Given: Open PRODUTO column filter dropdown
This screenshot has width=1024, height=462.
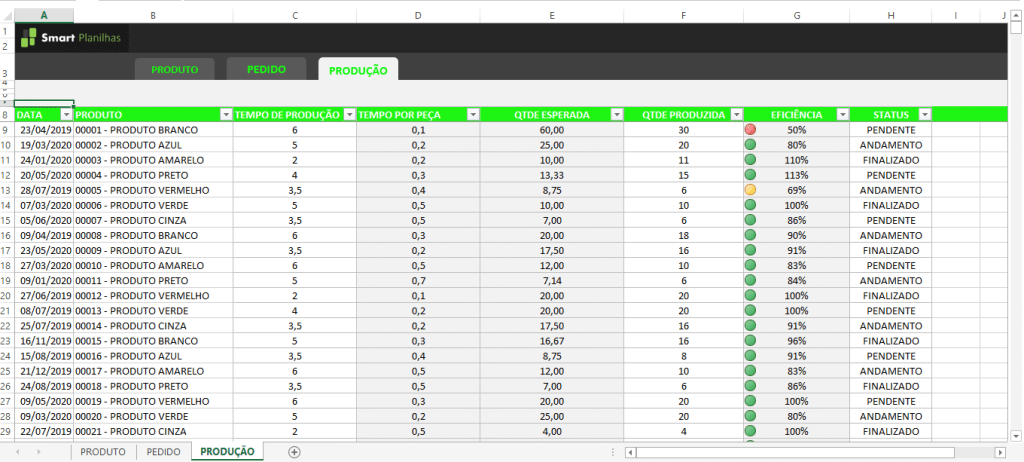Looking at the screenshot, I should (226, 115).
